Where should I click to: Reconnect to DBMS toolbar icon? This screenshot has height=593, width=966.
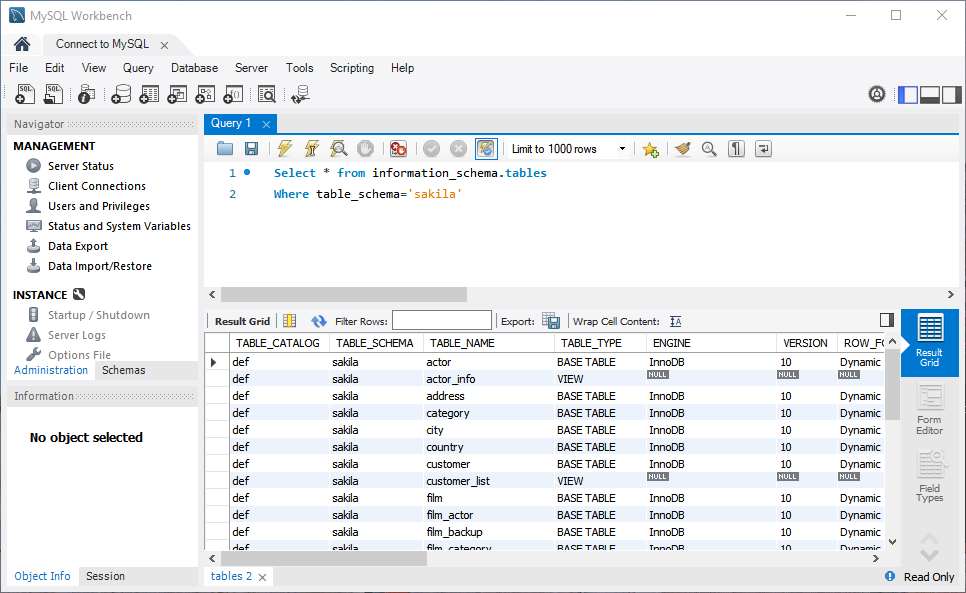coord(301,94)
